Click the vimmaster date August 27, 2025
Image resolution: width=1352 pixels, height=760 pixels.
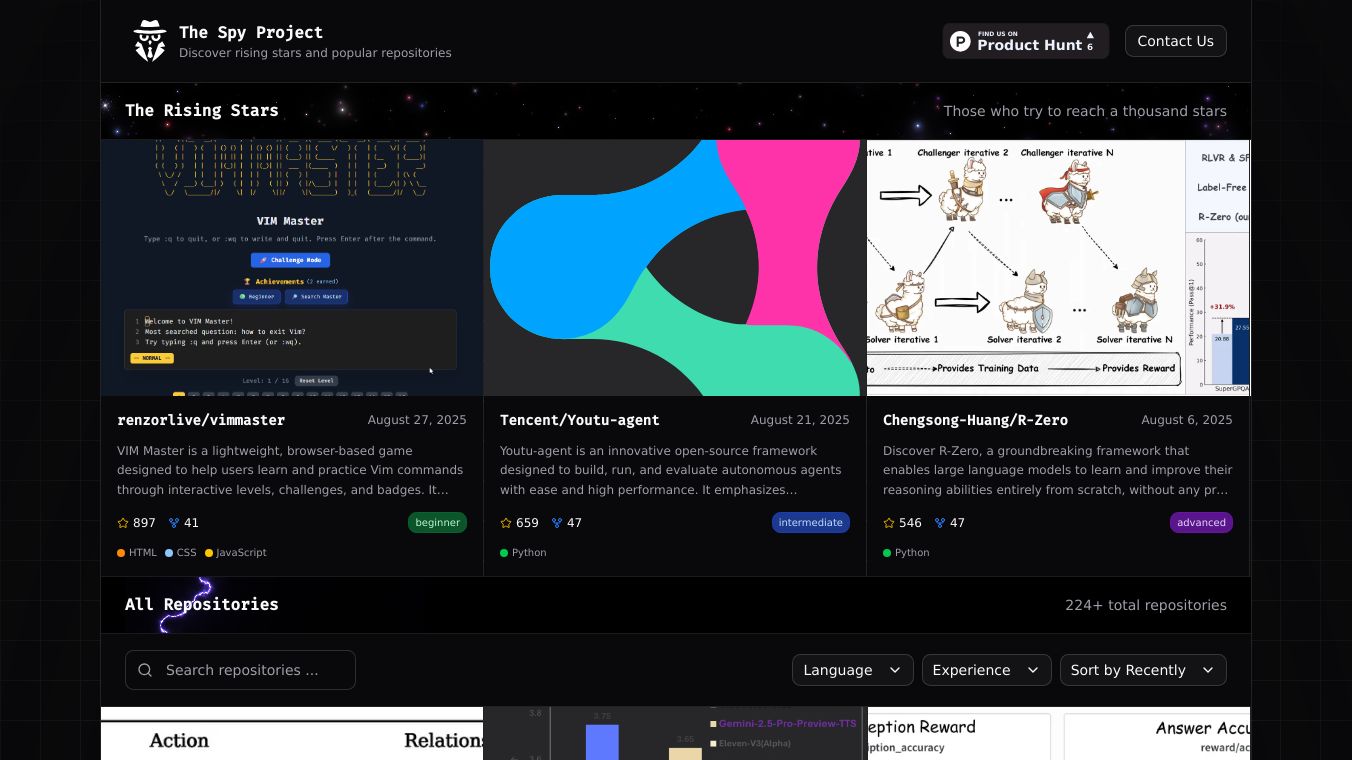(417, 420)
